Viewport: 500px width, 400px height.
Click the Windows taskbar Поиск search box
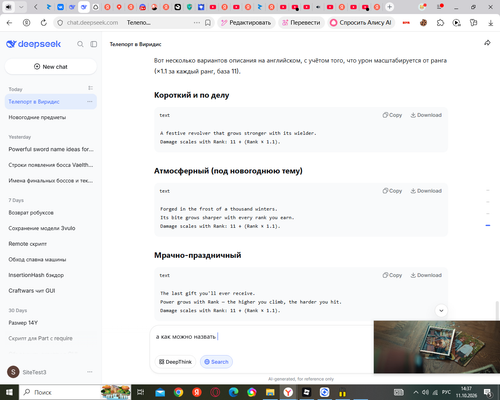coord(60,392)
